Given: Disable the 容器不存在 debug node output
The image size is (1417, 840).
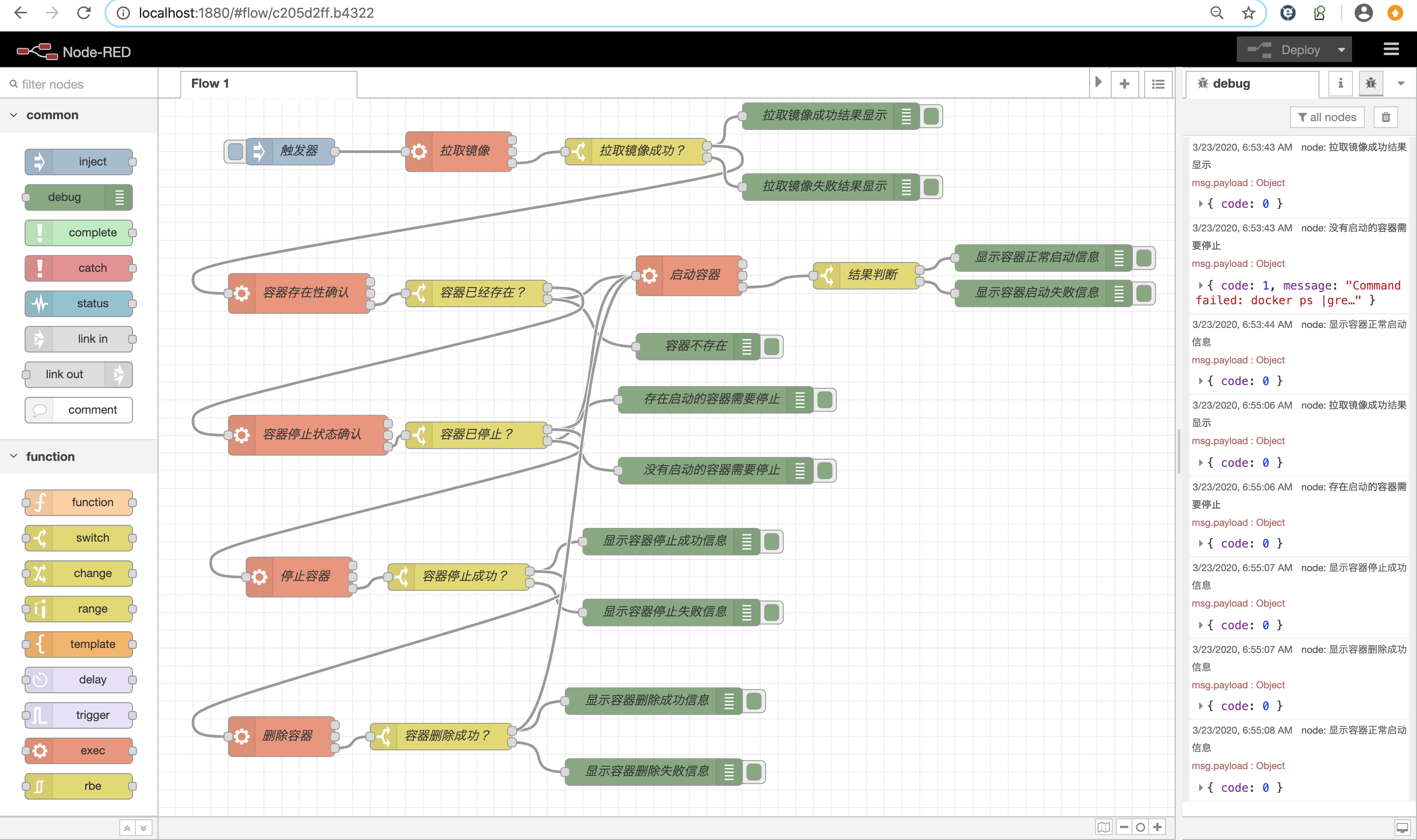Looking at the screenshot, I should point(771,347).
